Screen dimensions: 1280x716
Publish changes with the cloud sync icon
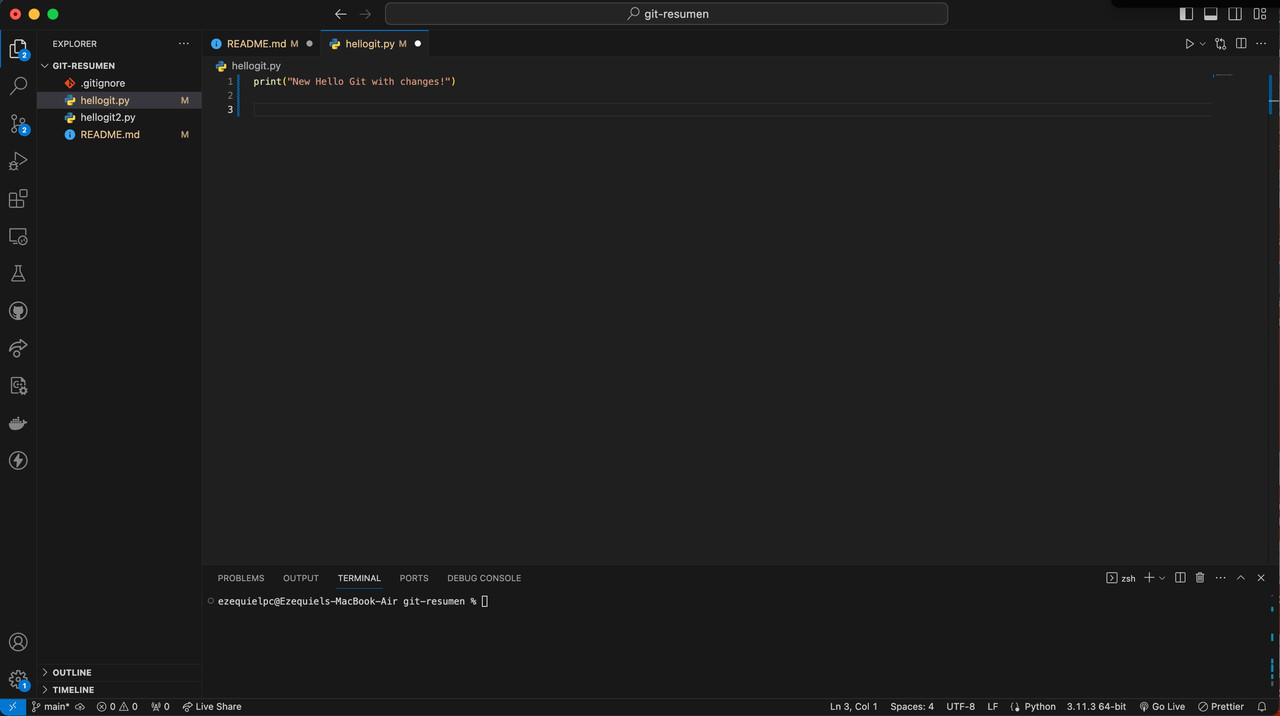pos(80,707)
